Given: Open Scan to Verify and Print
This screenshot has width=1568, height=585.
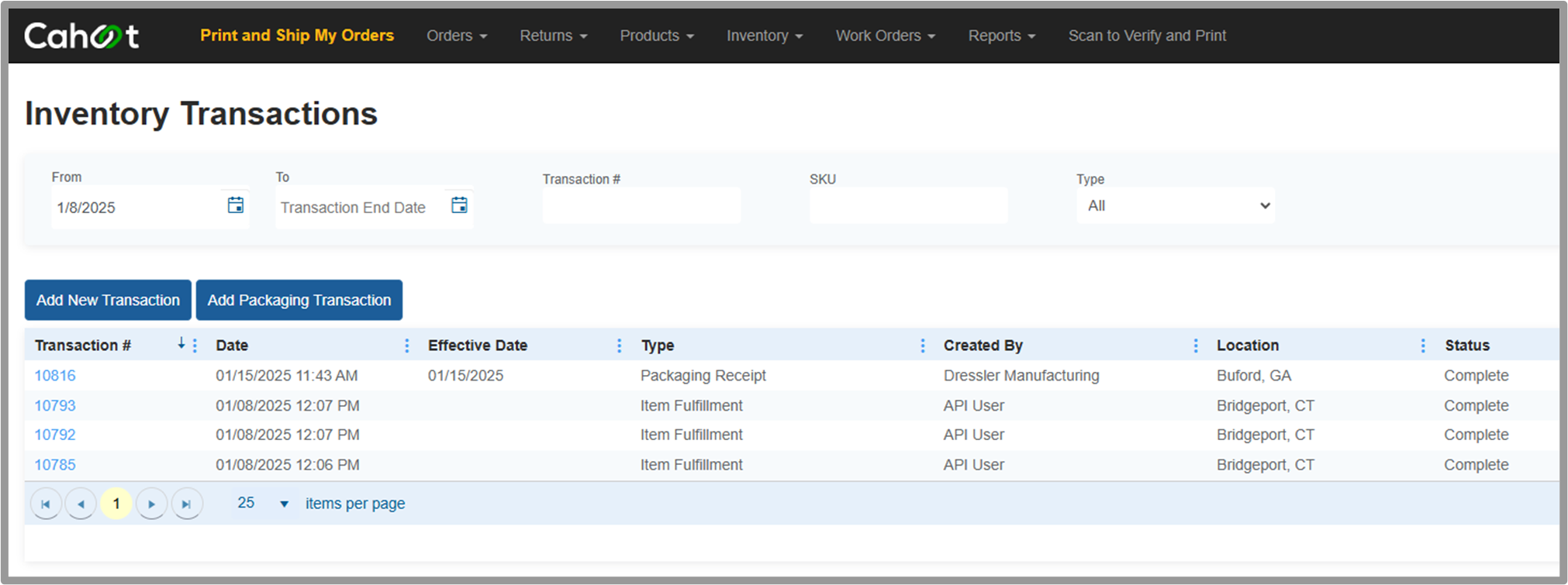Looking at the screenshot, I should click(x=1147, y=36).
